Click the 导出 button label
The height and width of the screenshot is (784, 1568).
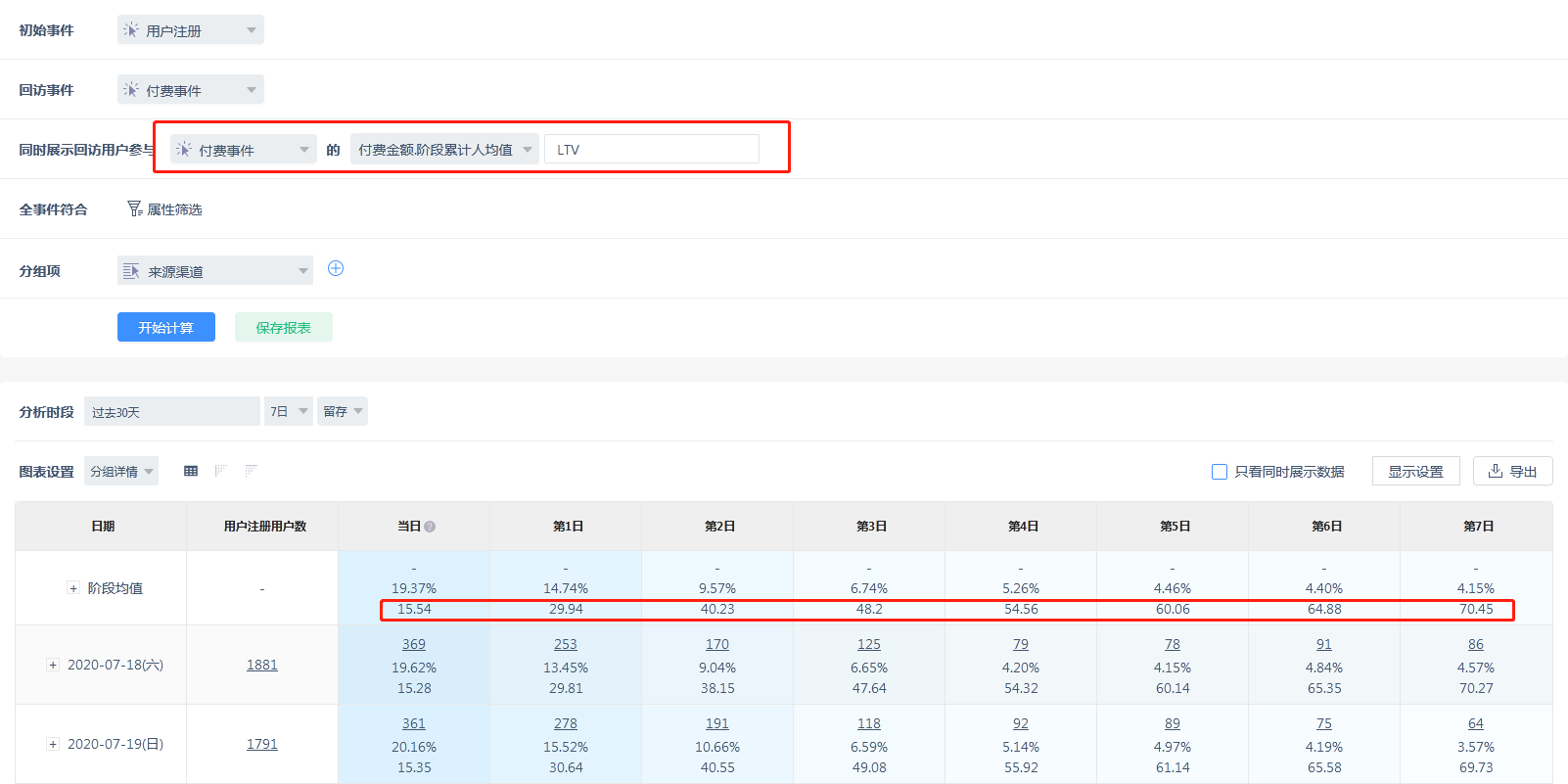(x=1523, y=472)
